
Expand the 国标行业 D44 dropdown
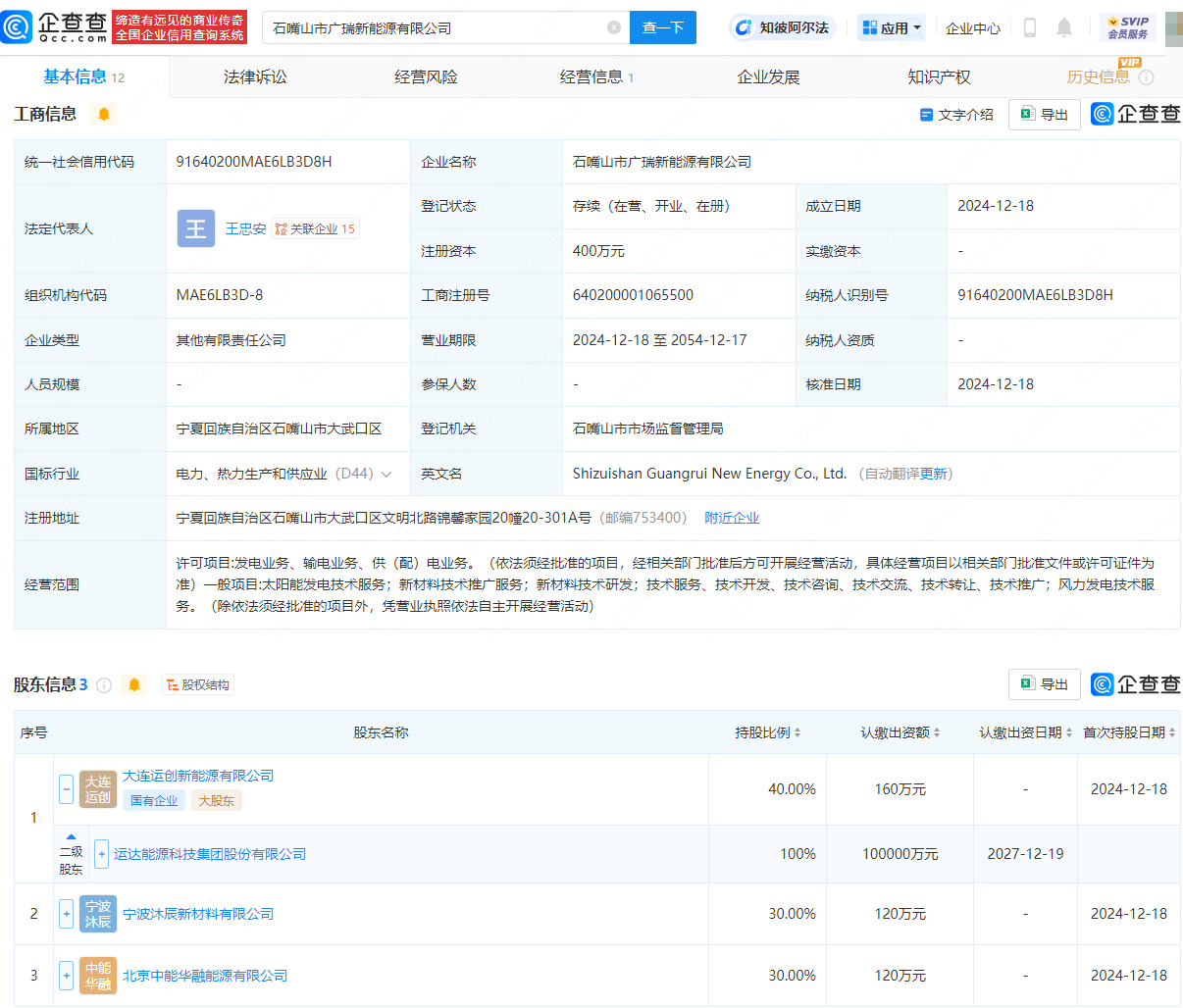tap(386, 475)
